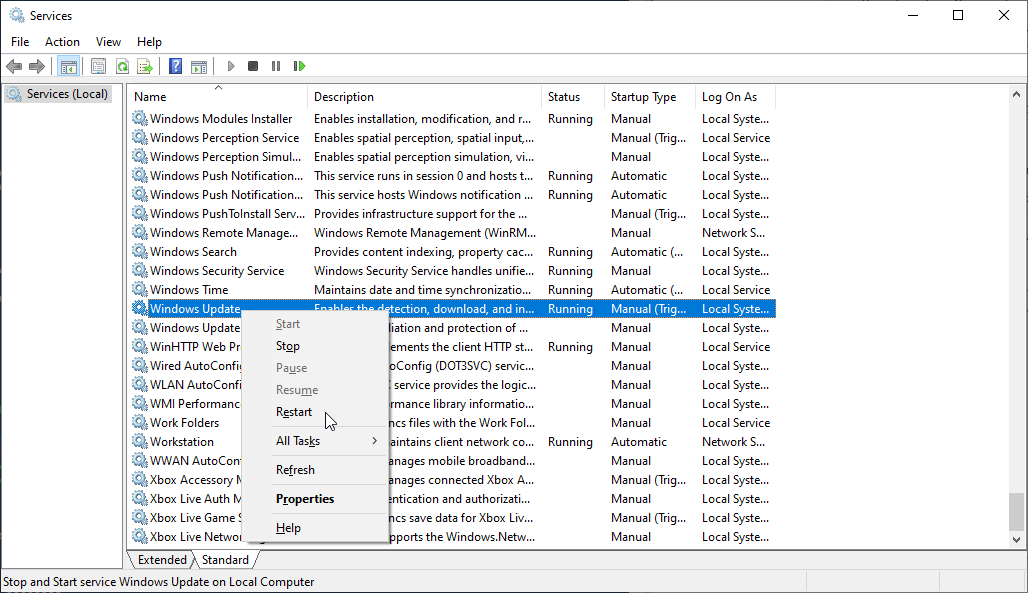Image resolution: width=1028 pixels, height=593 pixels.
Task: Open the blue Help question mark toolbar icon
Action: click(176, 66)
